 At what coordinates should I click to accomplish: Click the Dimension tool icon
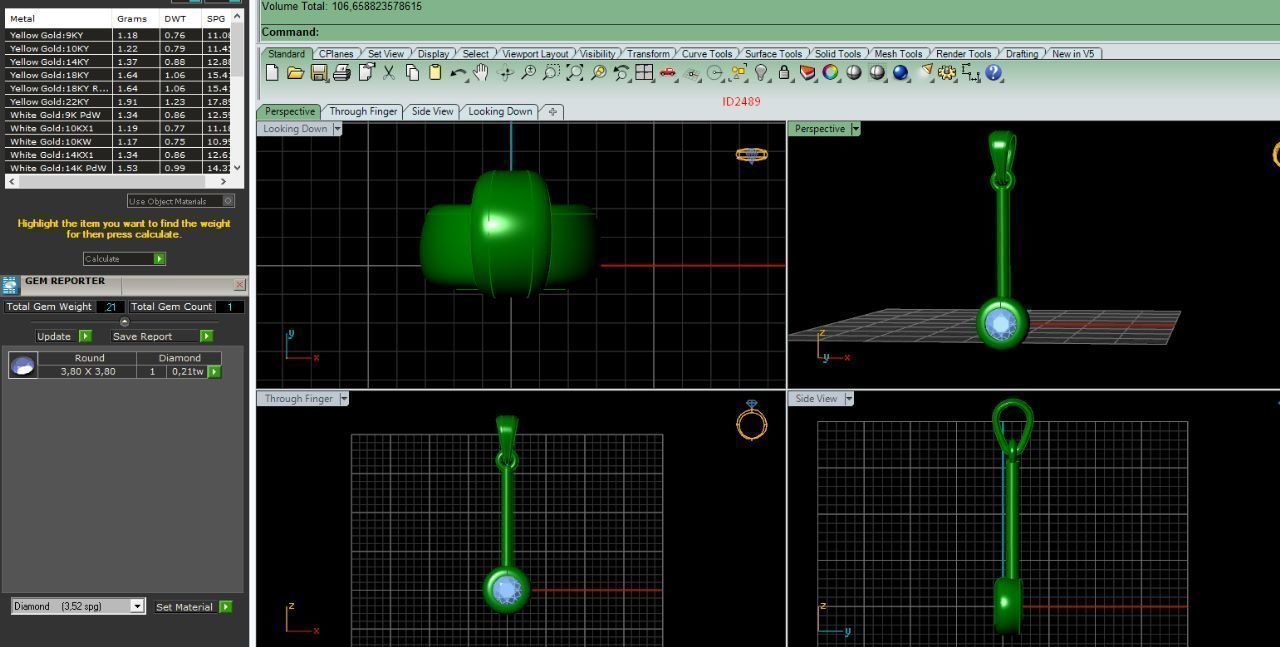pyautogui.click(x=970, y=72)
